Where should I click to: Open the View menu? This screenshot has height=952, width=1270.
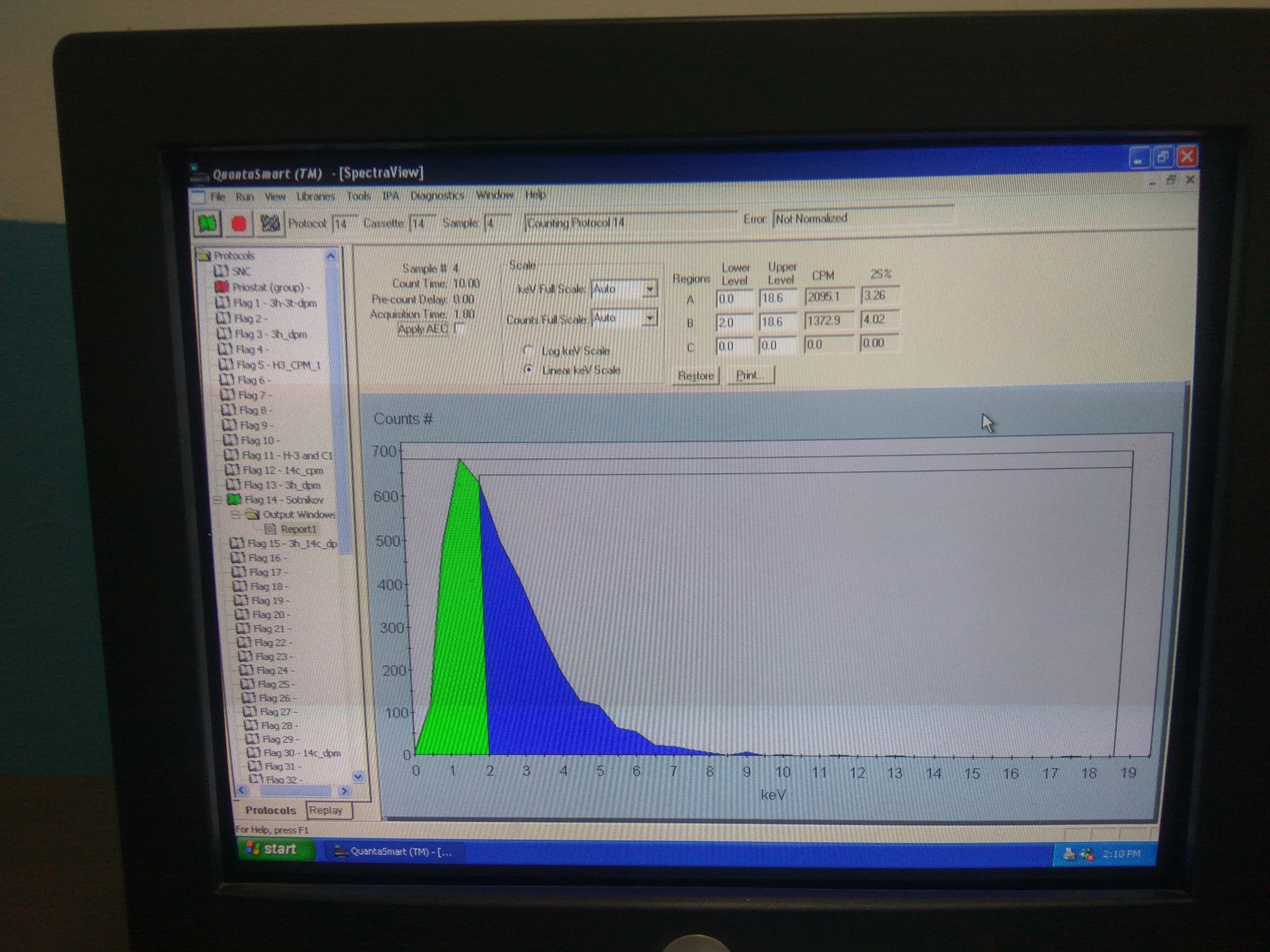[x=275, y=196]
